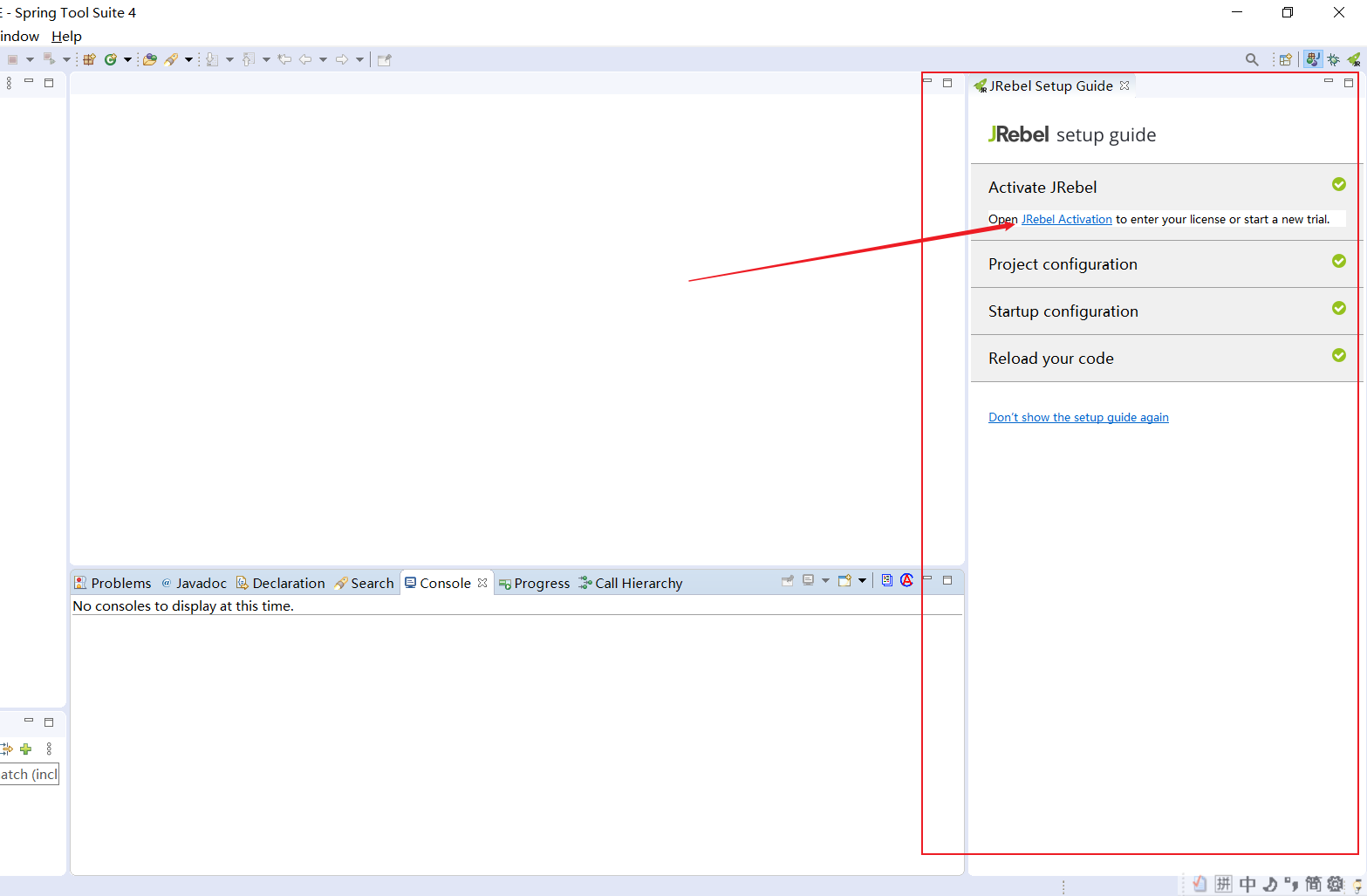Viewport: 1367px width, 896px height.
Task: Expand the Search flashlight dropdown arrow
Action: tap(188, 59)
